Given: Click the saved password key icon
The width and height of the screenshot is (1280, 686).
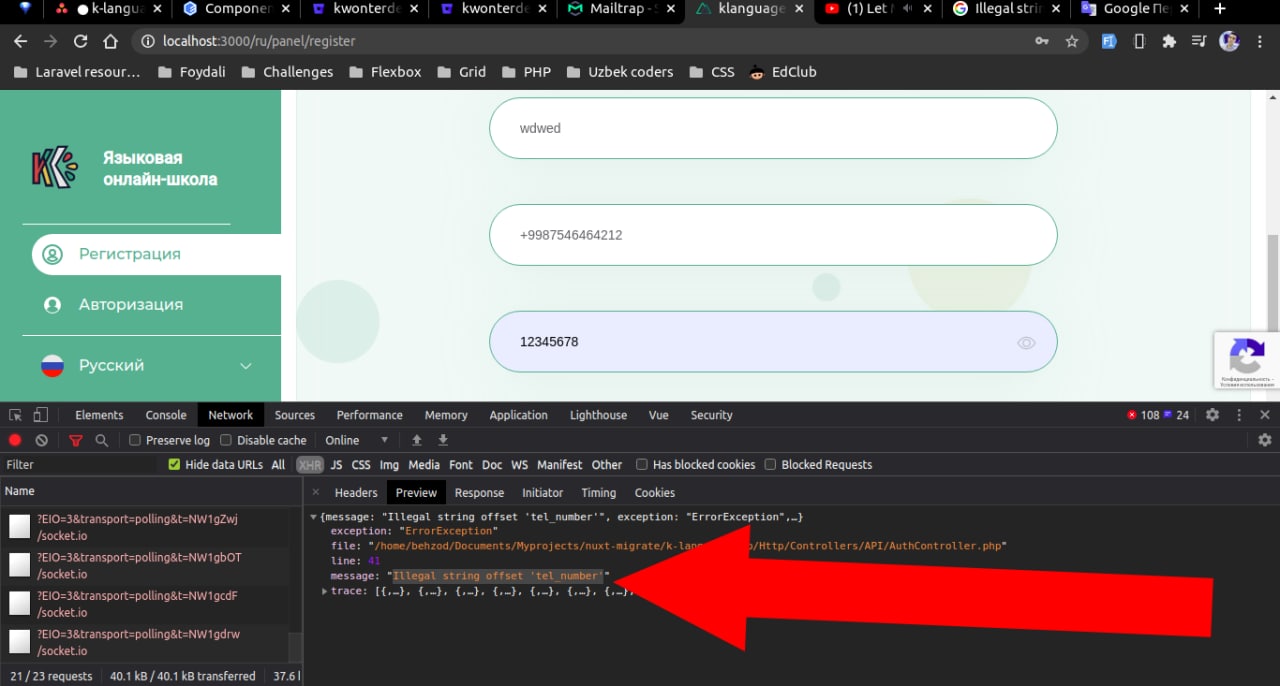Looking at the screenshot, I should point(1042,42).
